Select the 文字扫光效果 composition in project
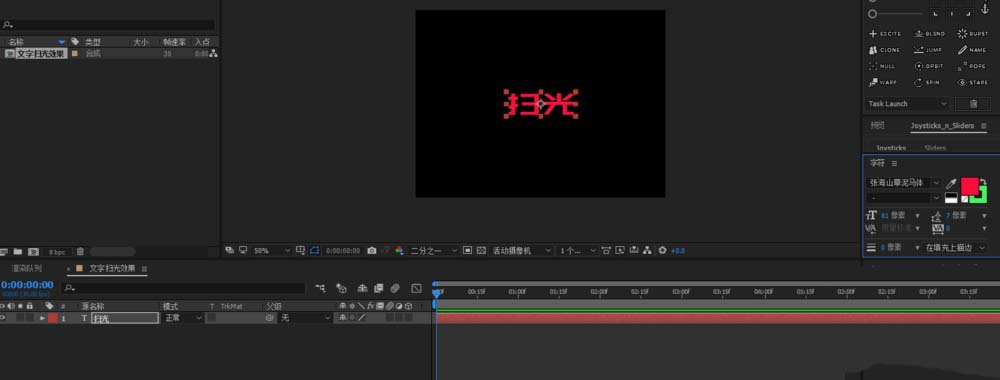This screenshot has height=380, width=1000. coord(41,54)
